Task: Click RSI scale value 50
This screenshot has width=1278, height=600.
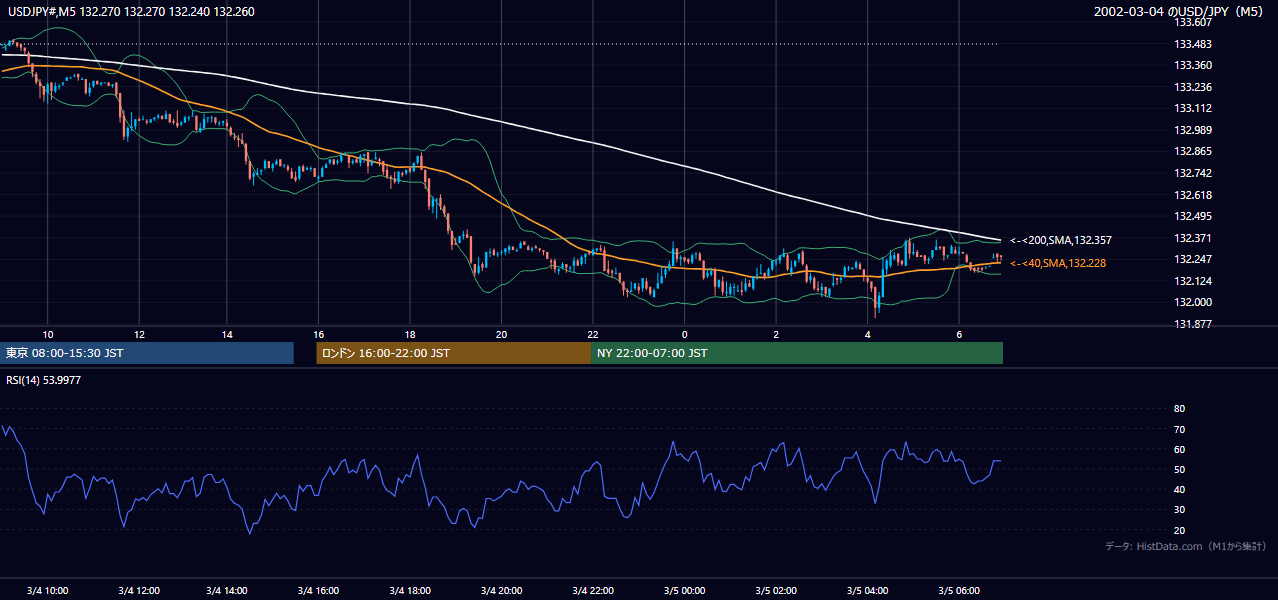Action: tap(1179, 469)
